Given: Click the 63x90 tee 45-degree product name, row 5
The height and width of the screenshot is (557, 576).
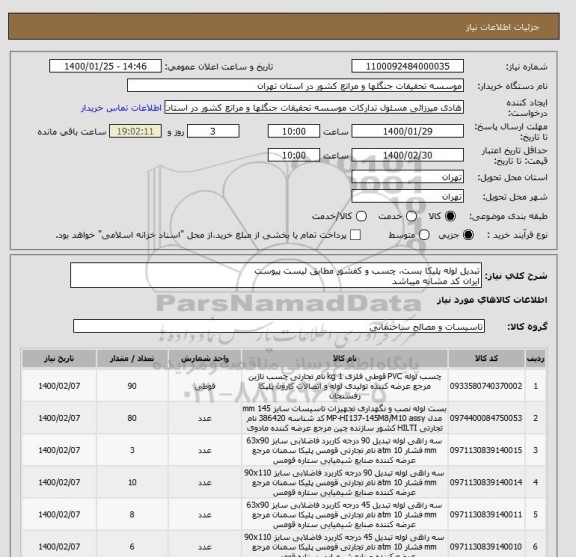Looking at the screenshot, I should tap(345, 515).
